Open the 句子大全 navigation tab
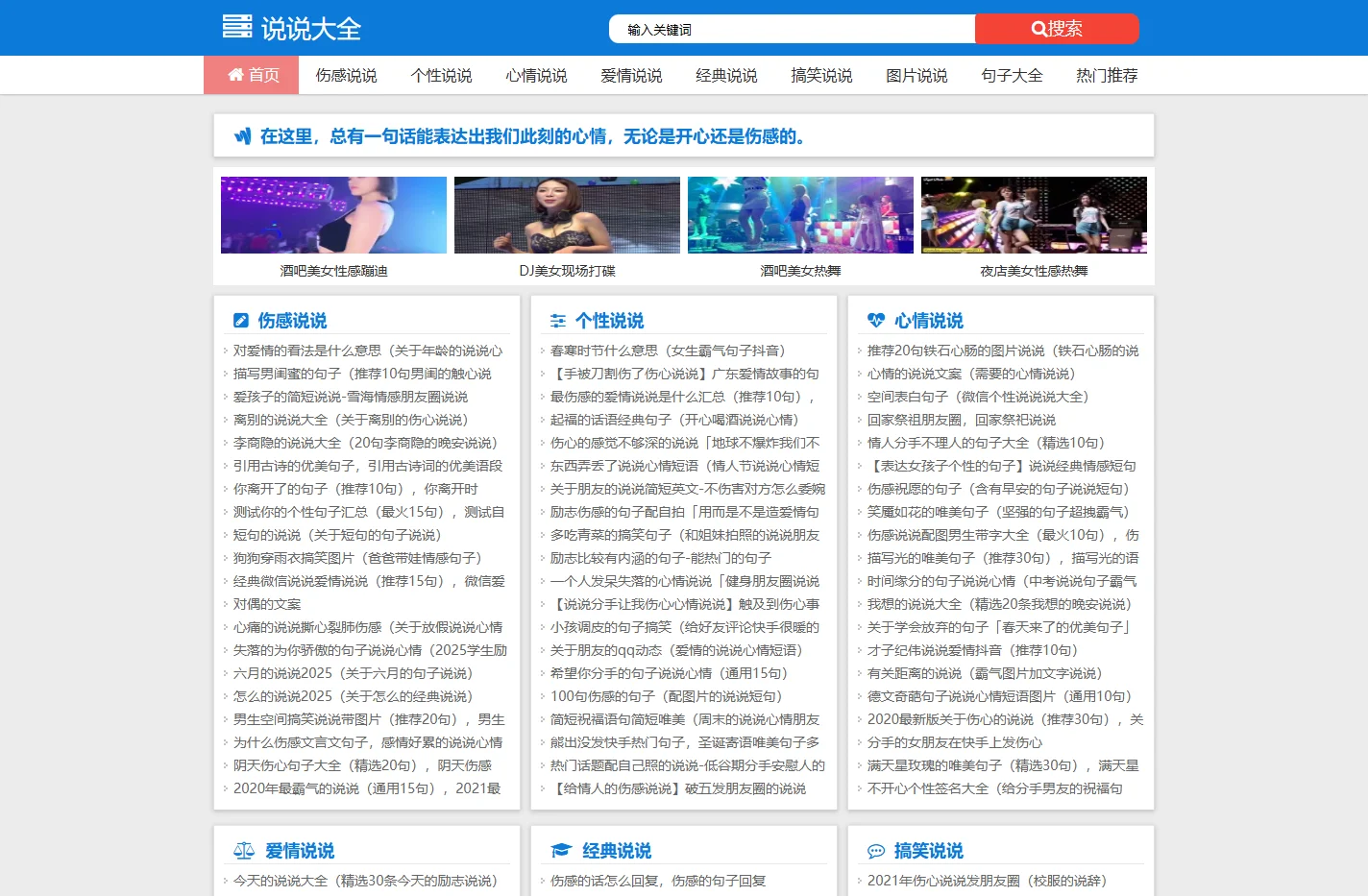The height and width of the screenshot is (896, 1368). coord(1013,75)
